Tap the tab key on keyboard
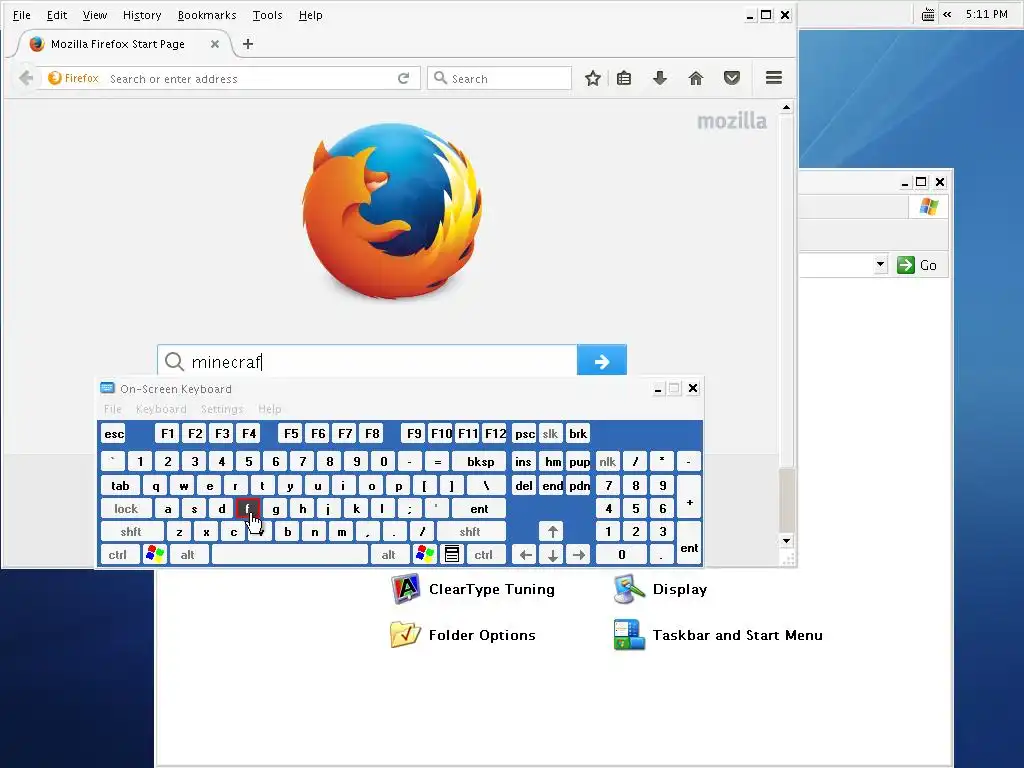The image size is (1024, 768). 120,485
